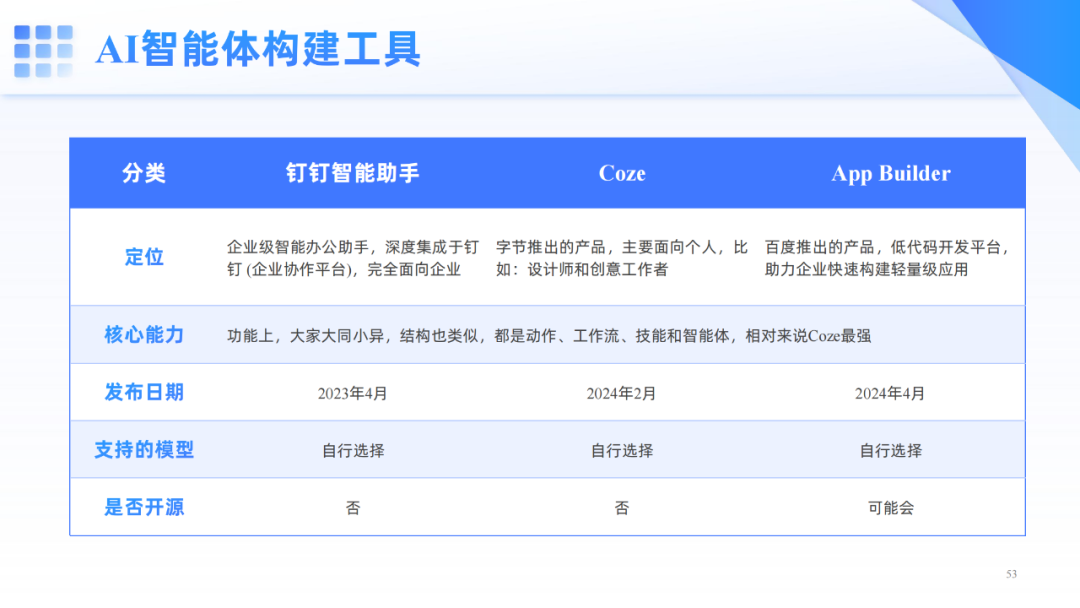Click 自行选择 under 钉钉智能助手

(x=353, y=450)
